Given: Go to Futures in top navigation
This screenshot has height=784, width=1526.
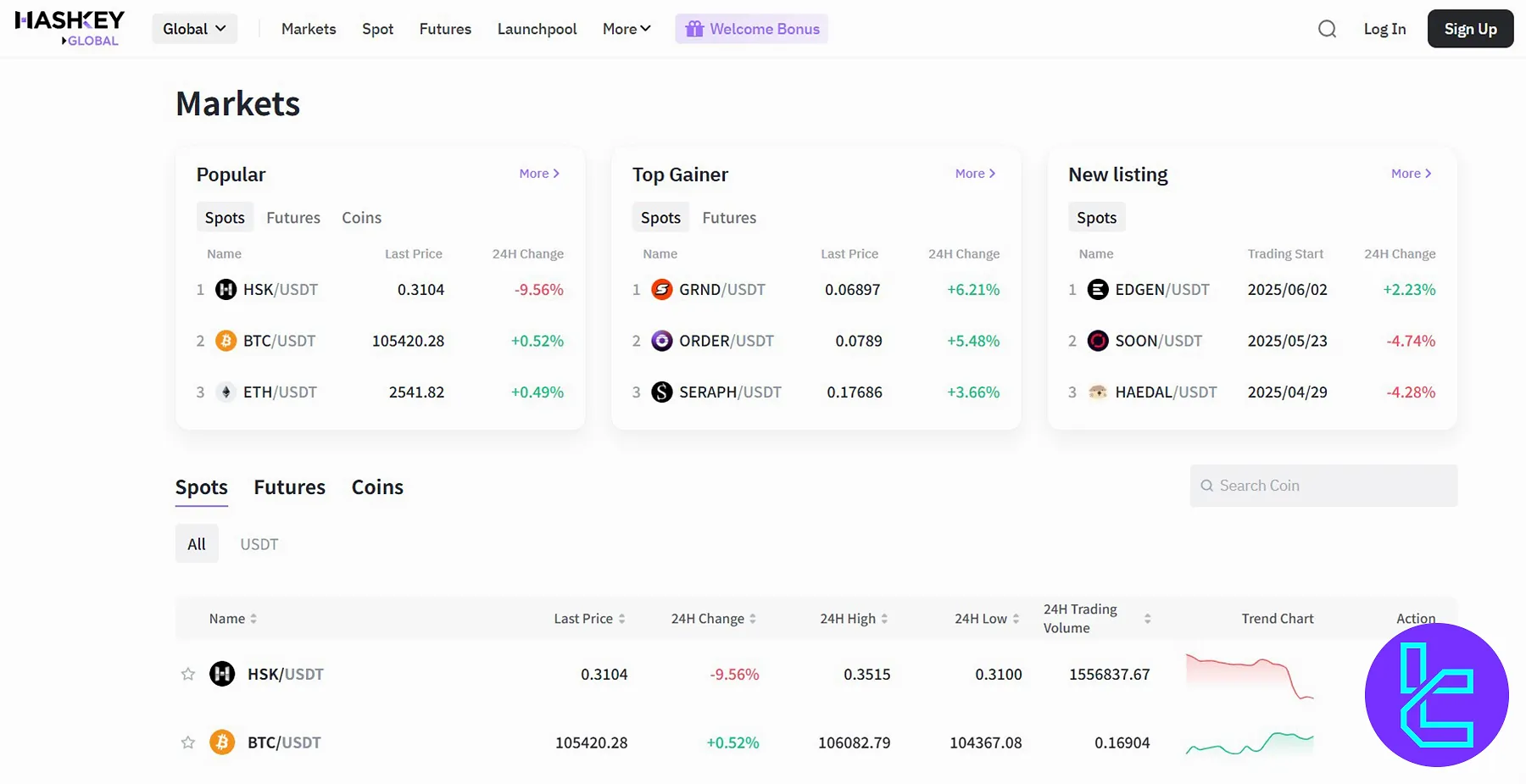Looking at the screenshot, I should pyautogui.click(x=445, y=29).
